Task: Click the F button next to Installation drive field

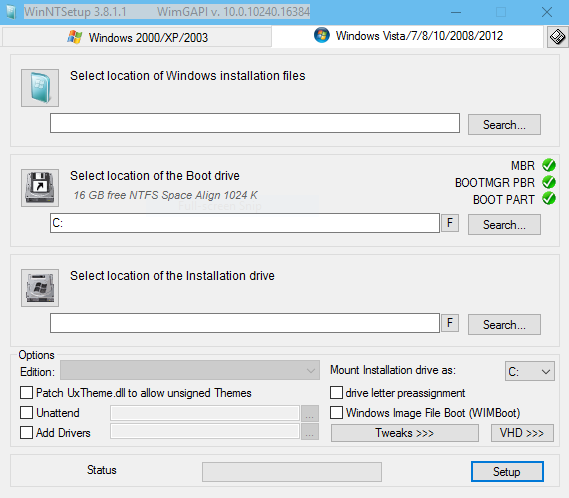Action: [450, 323]
